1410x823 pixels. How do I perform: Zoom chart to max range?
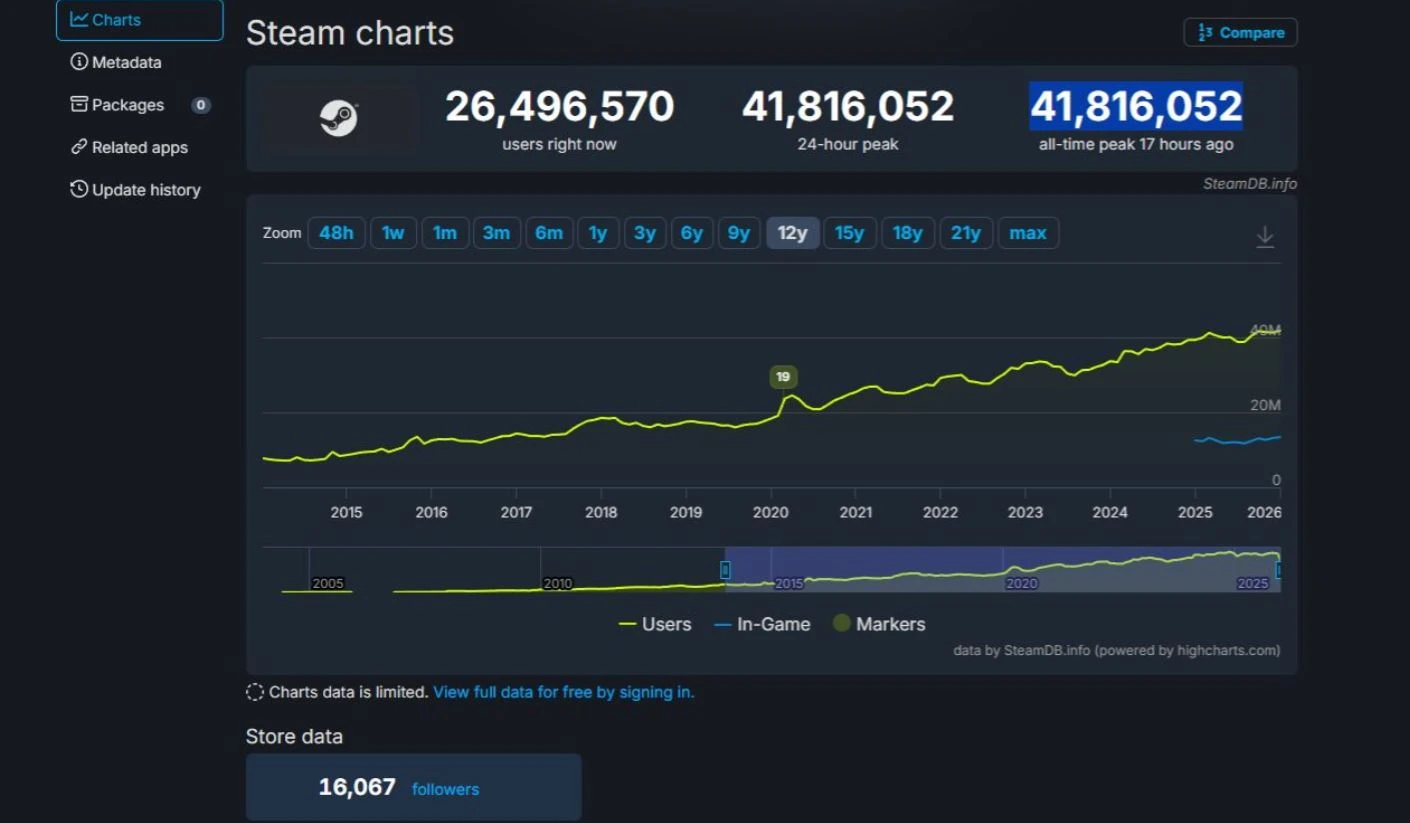1027,233
